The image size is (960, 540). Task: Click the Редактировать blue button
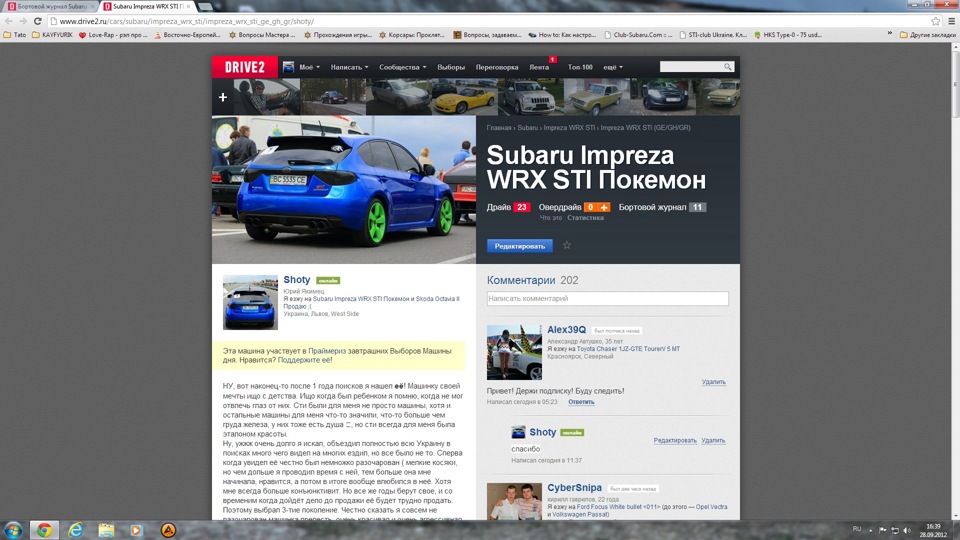[520, 246]
